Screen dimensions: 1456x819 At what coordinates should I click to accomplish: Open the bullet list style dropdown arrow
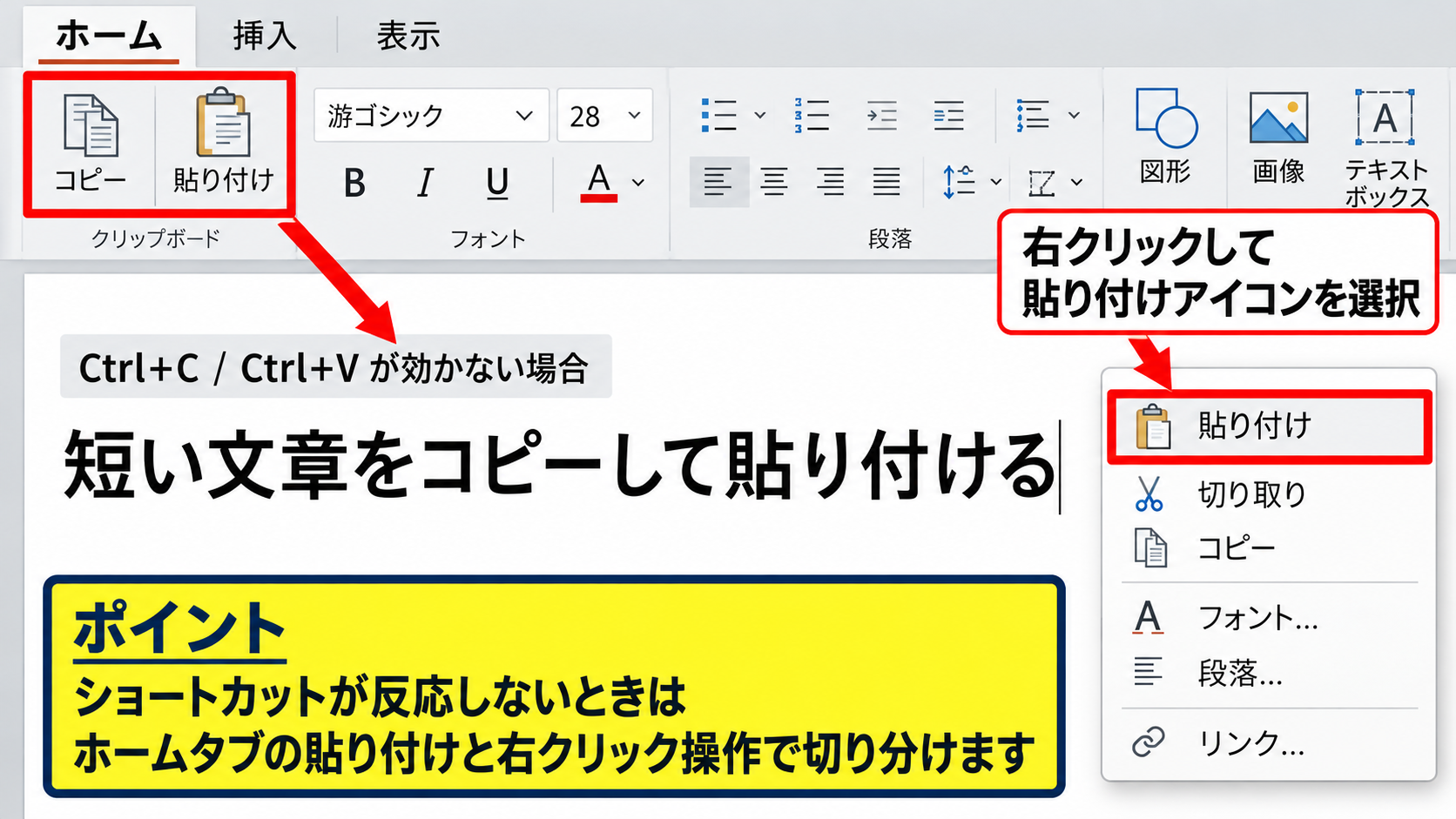pyautogui.click(x=759, y=115)
